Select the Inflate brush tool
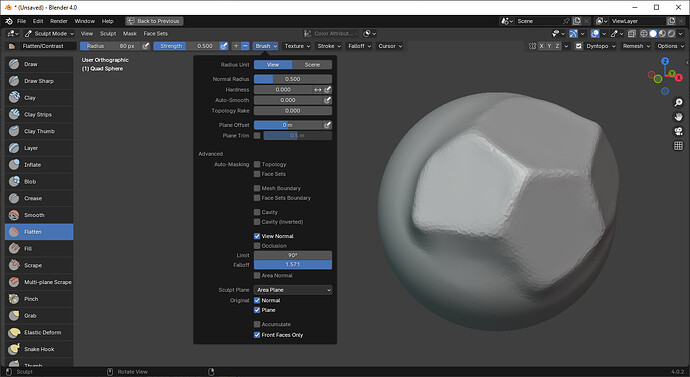This screenshot has height=377, width=690. point(39,165)
